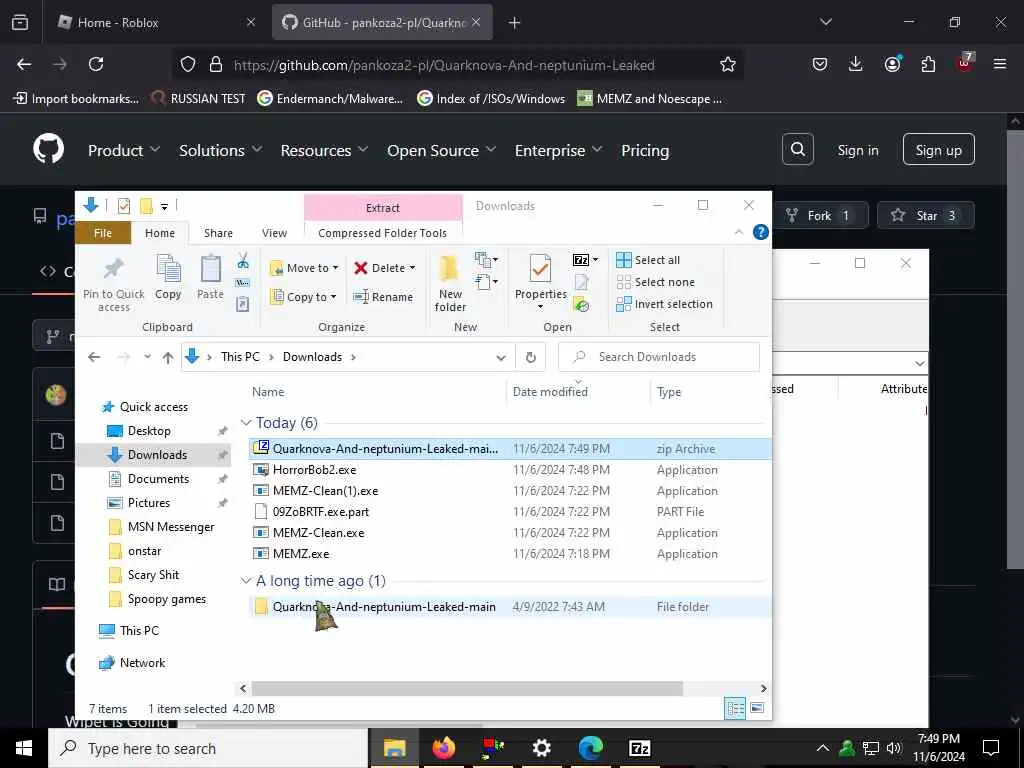
Task: Switch to large icons view icon
Action: 757,708
